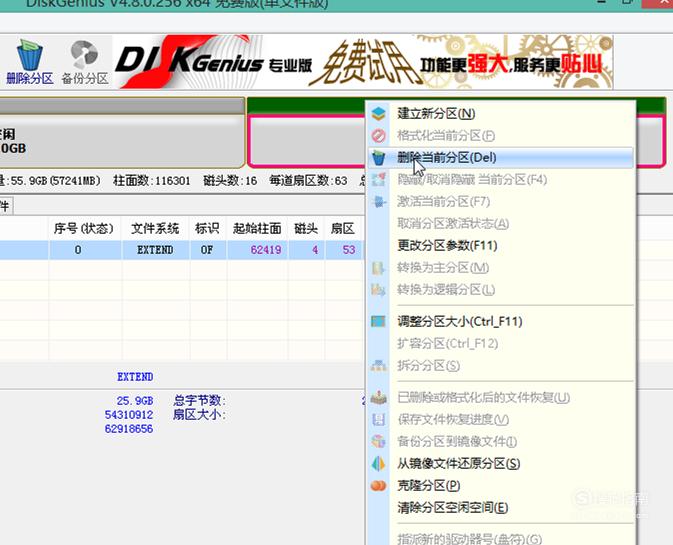
Task: Click the 转换为主分区 icon
Action: tap(378, 268)
